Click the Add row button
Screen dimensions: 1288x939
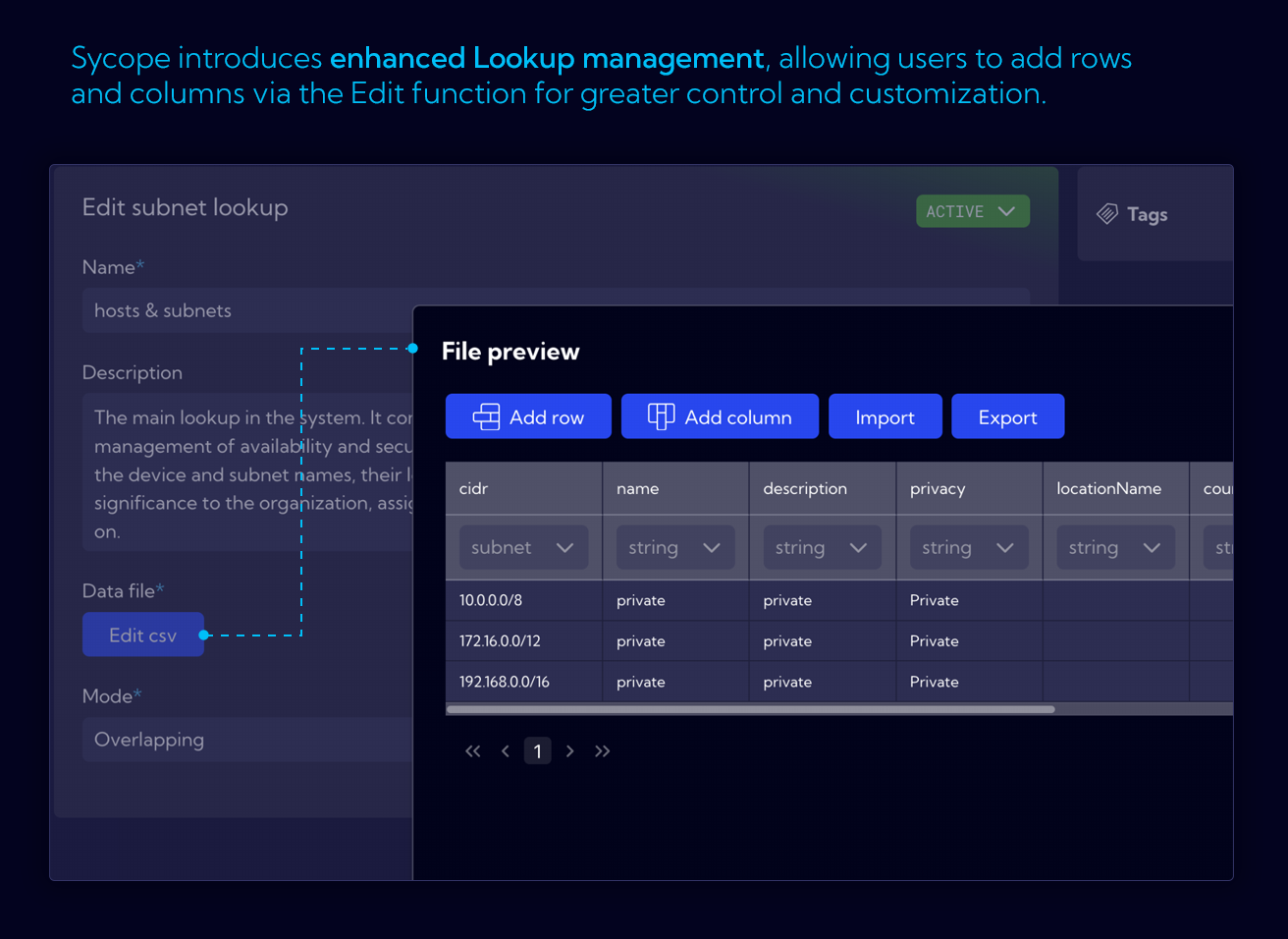[x=528, y=416]
